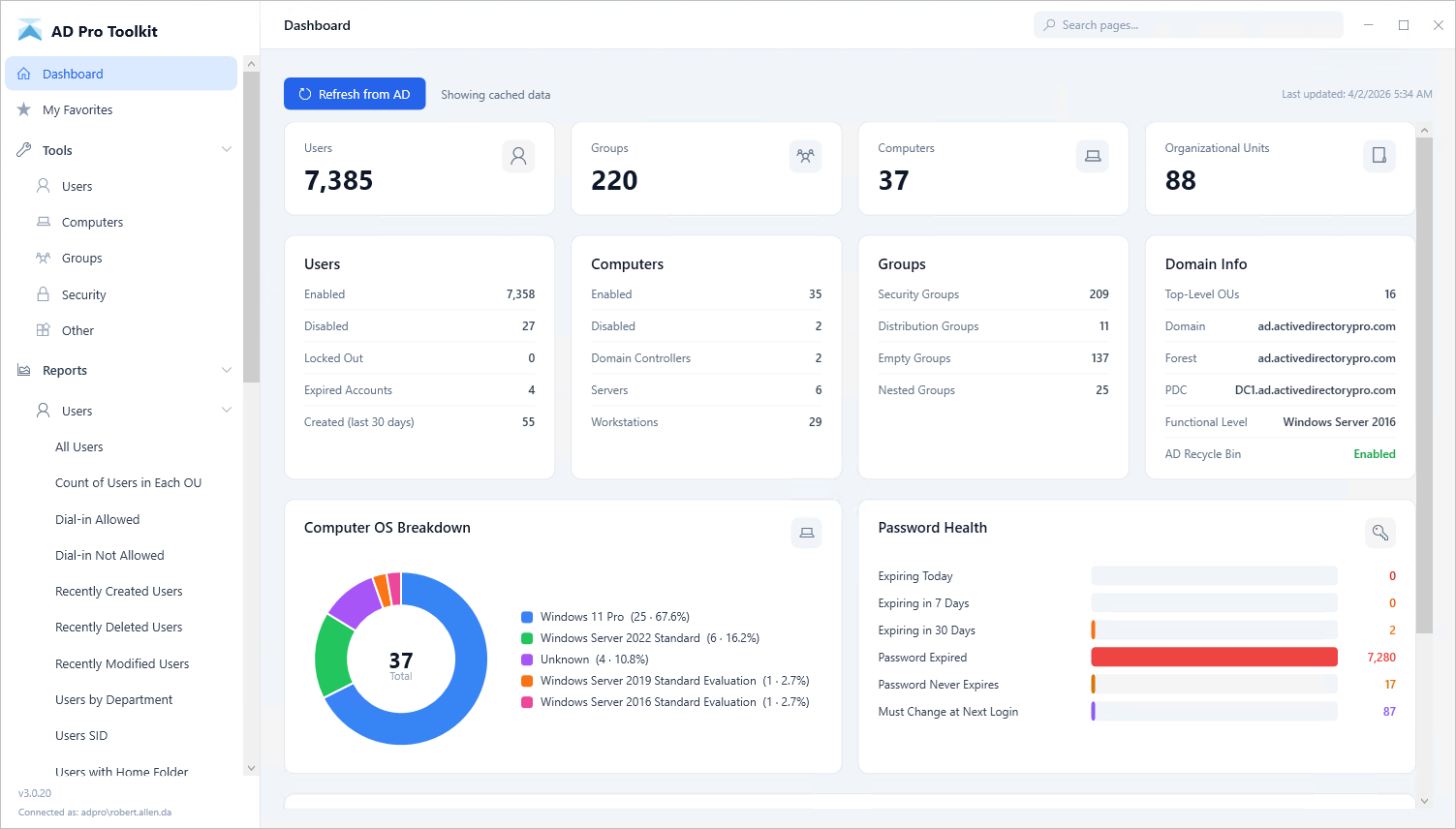The height and width of the screenshot is (829, 1456).
Task: Click the Security lock icon
Action: click(44, 294)
